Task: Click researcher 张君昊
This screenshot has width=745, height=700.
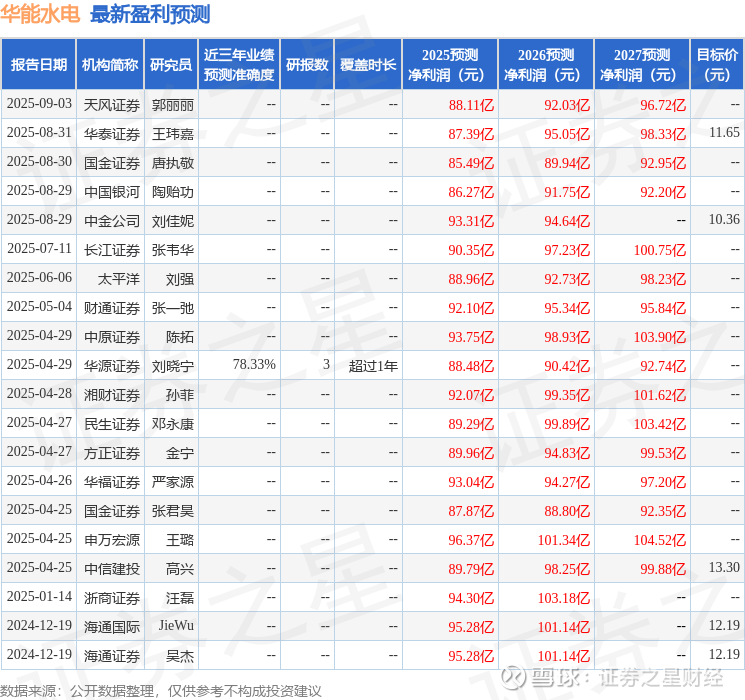Action: (172, 511)
